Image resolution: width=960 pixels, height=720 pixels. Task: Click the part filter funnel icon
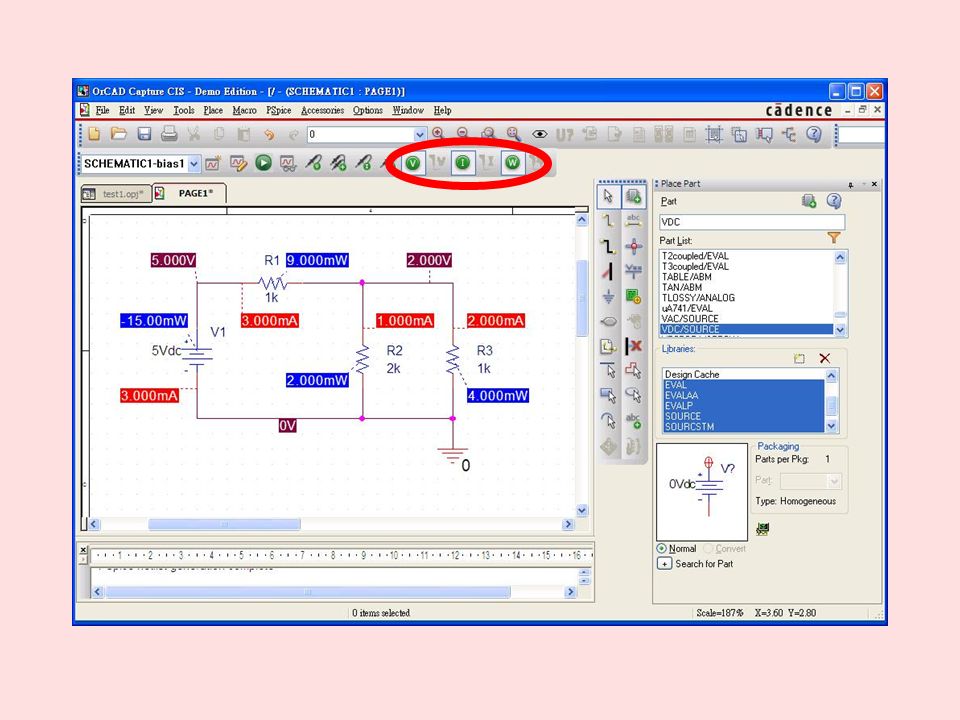833,238
